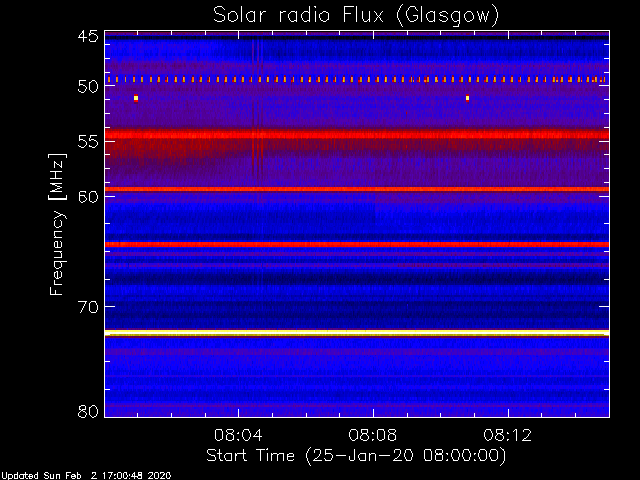This screenshot has height=480, width=640.
Task: Click the red band between 60 and 70 MHz
Action: click(x=357, y=244)
